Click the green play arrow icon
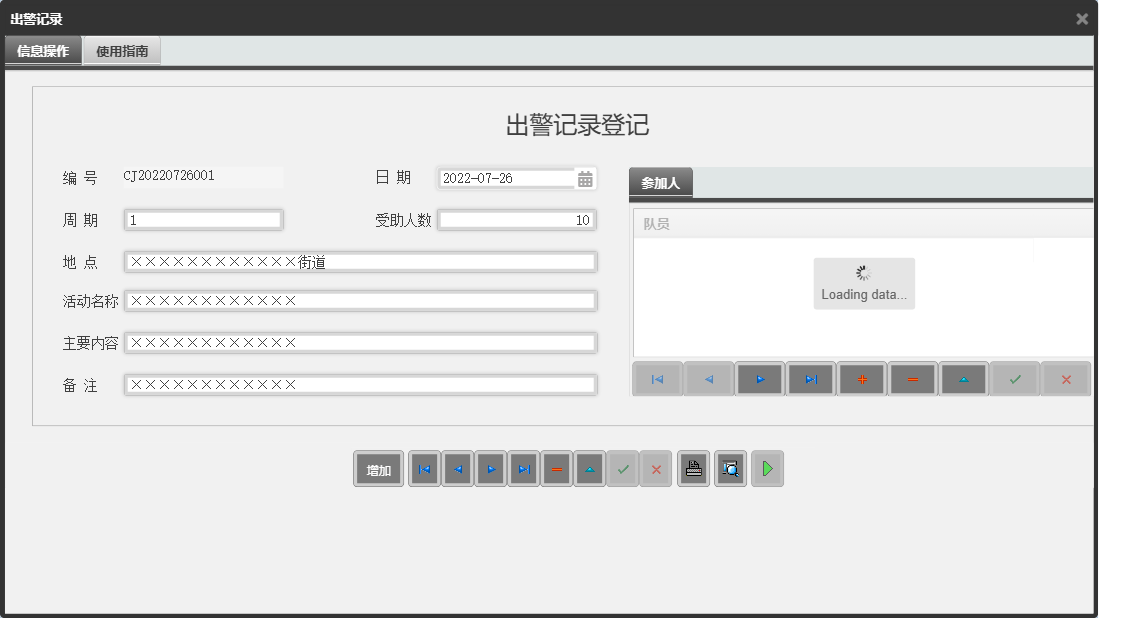The image size is (1134, 618). 767,470
